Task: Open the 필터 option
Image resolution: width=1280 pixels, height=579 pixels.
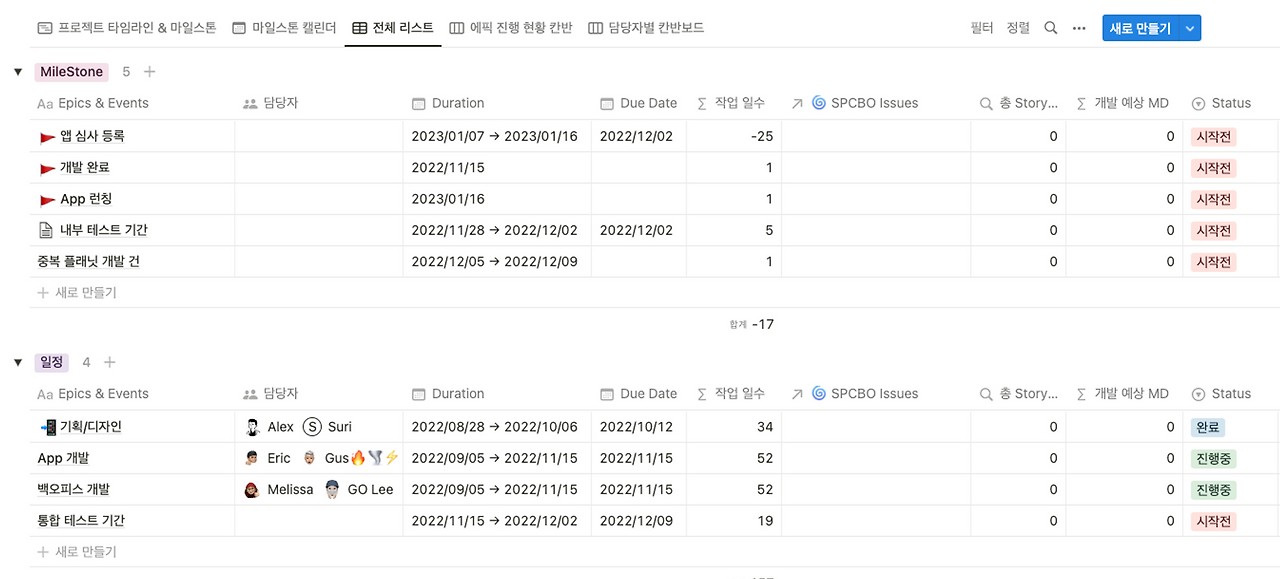Action: [x=983, y=28]
